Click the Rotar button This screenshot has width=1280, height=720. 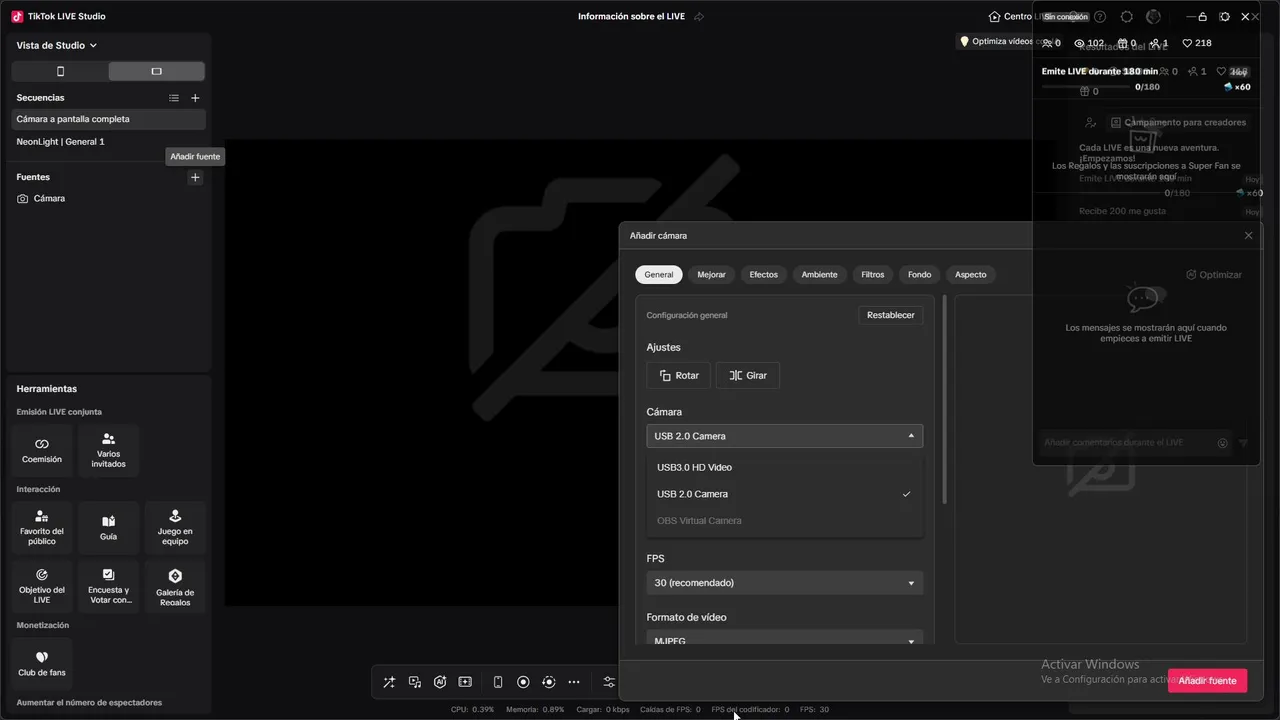point(679,375)
